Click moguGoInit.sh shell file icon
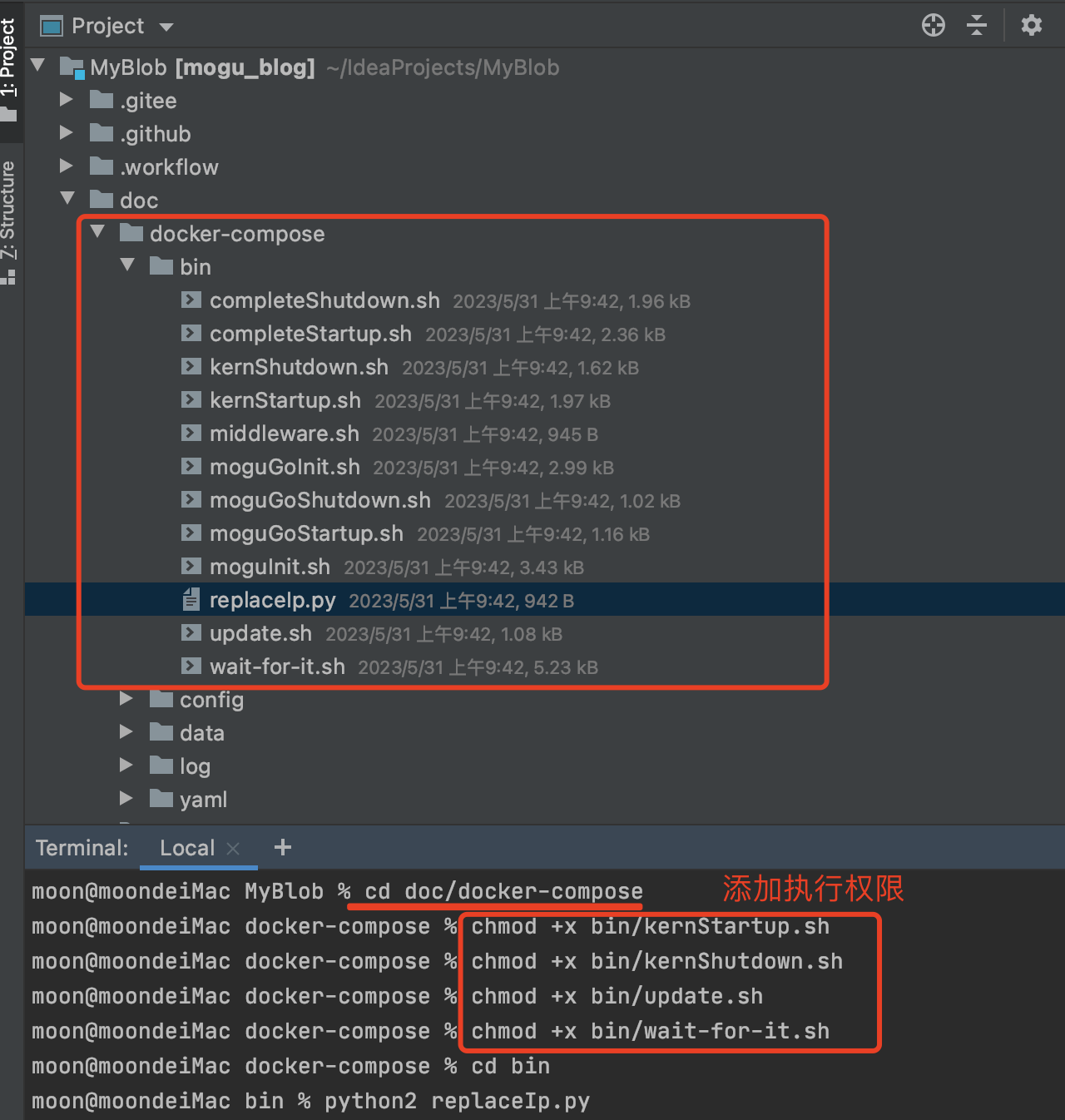 point(191,466)
